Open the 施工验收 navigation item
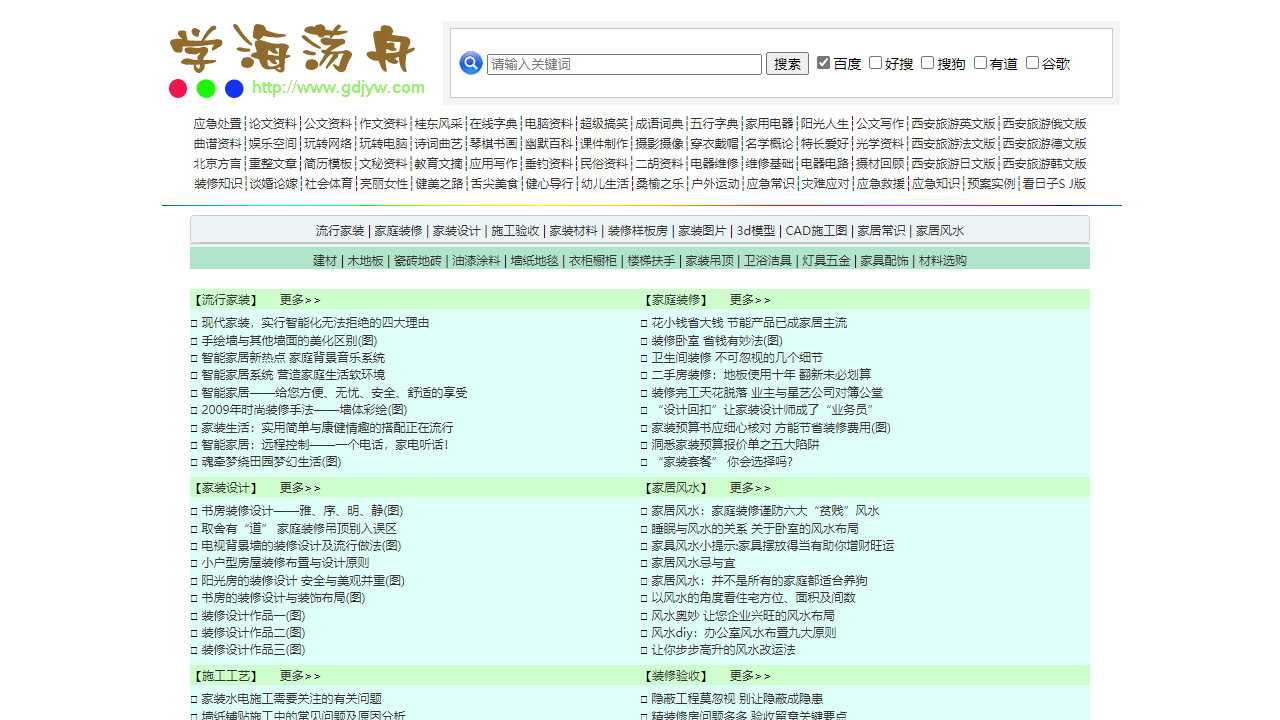Screen dimensions: 1280x720 [x=515, y=231]
